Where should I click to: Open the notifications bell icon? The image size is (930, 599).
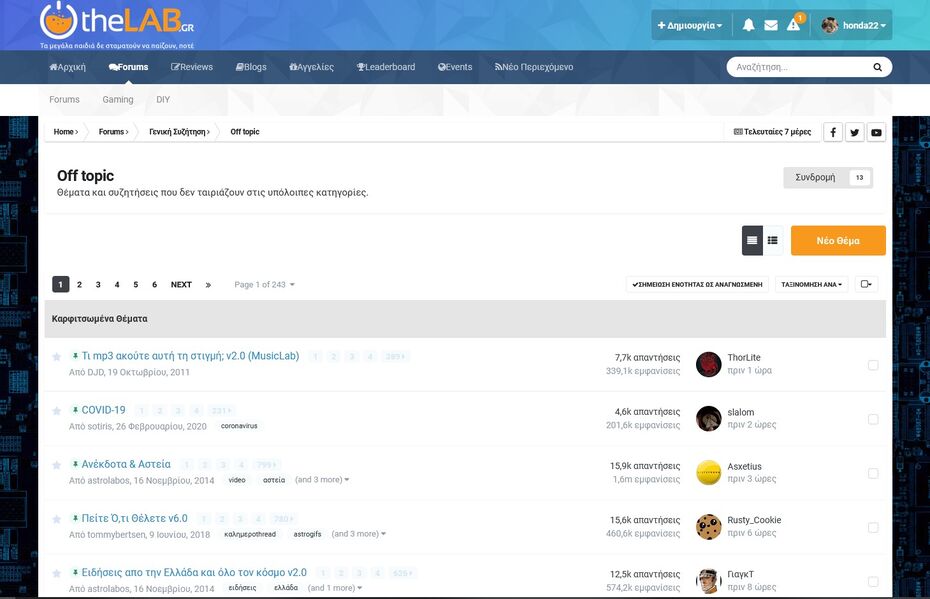tap(748, 24)
